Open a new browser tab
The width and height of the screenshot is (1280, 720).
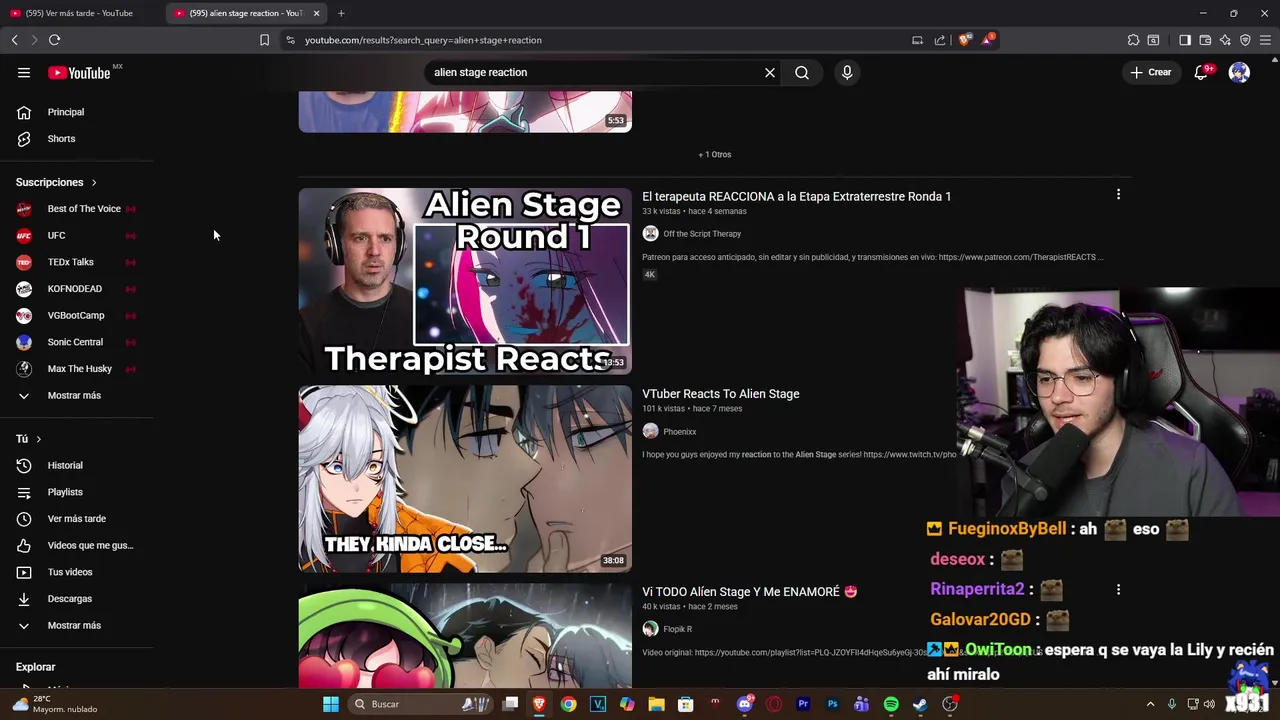tap(341, 13)
